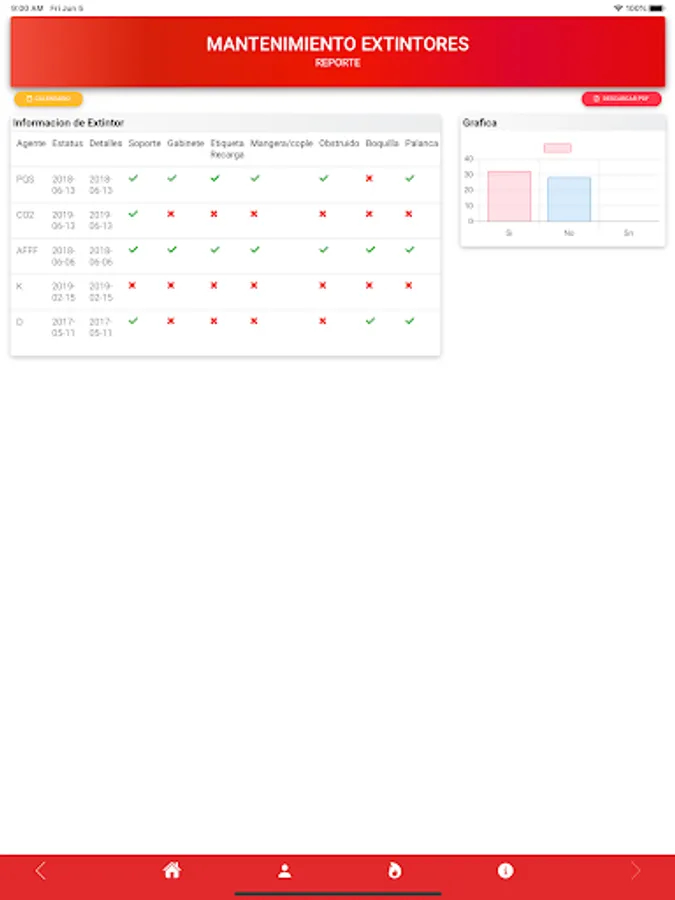Image resolution: width=675 pixels, height=900 pixels.
Task: Select the D agent cell
Action: (x=20, y=321)
